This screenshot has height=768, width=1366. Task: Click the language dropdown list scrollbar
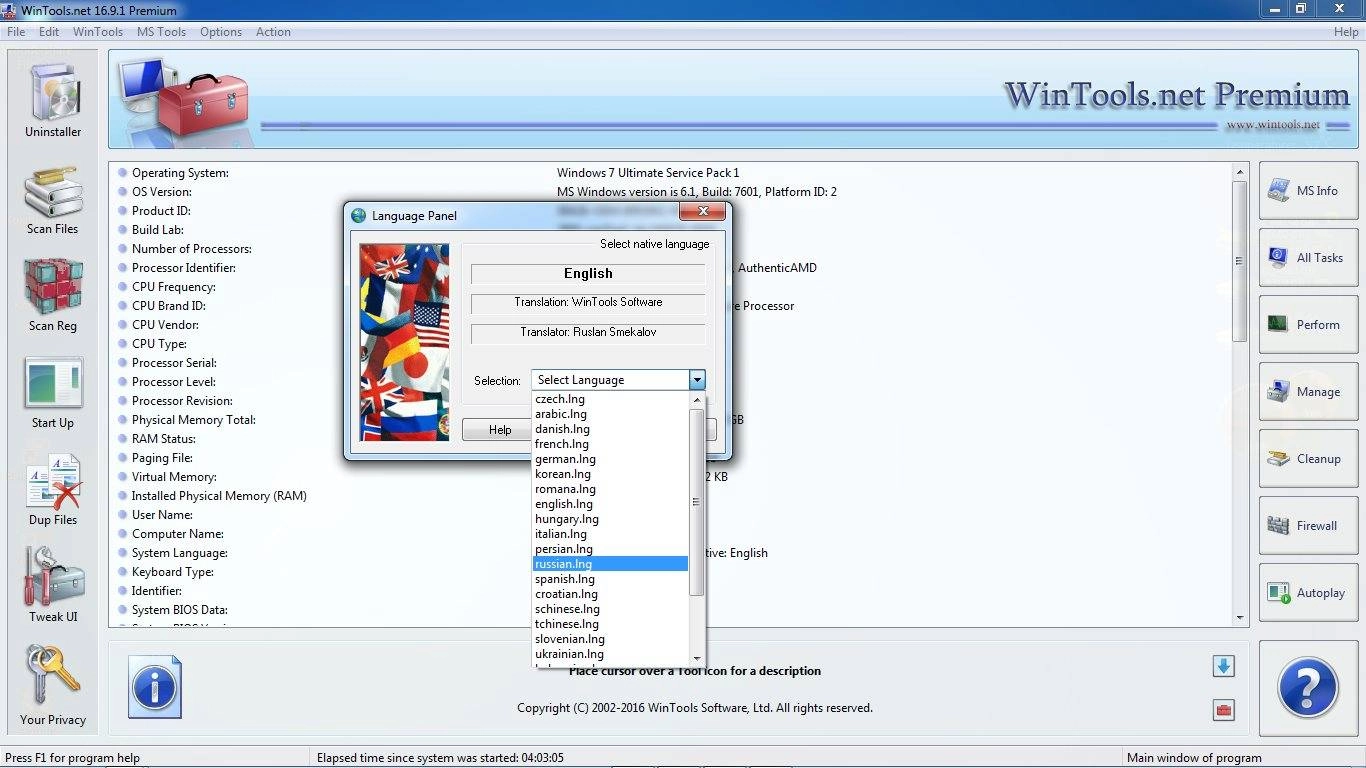697,502
